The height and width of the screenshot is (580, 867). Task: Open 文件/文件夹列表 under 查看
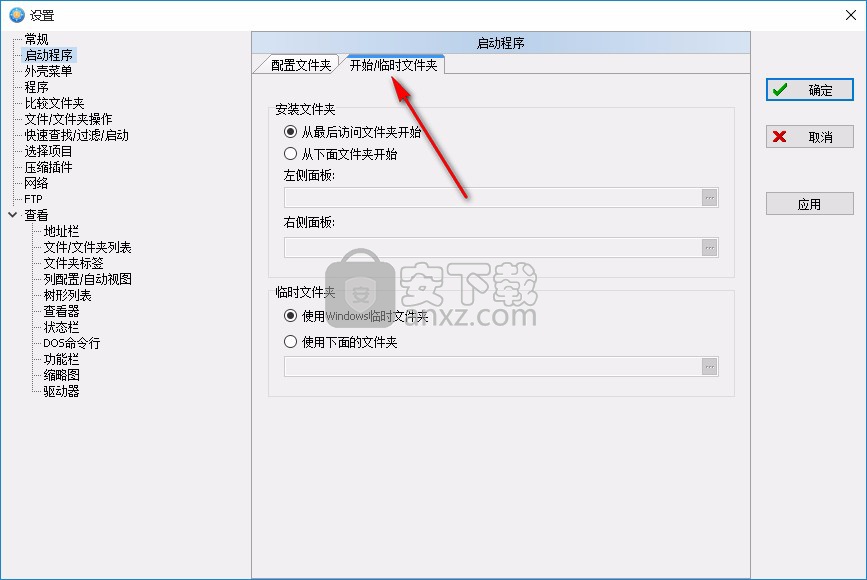[87, 247]
